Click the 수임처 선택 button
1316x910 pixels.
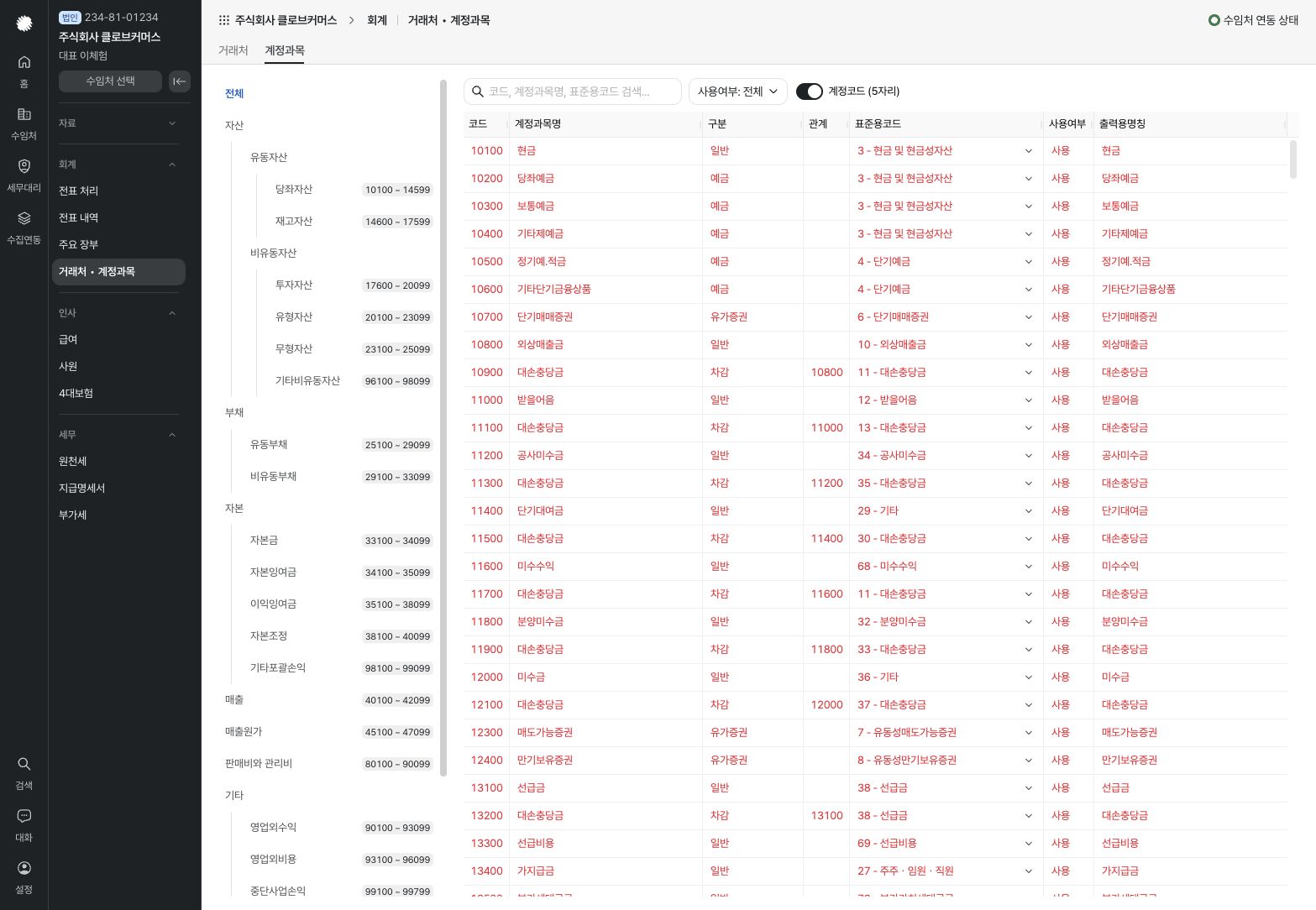pos(110,81)
